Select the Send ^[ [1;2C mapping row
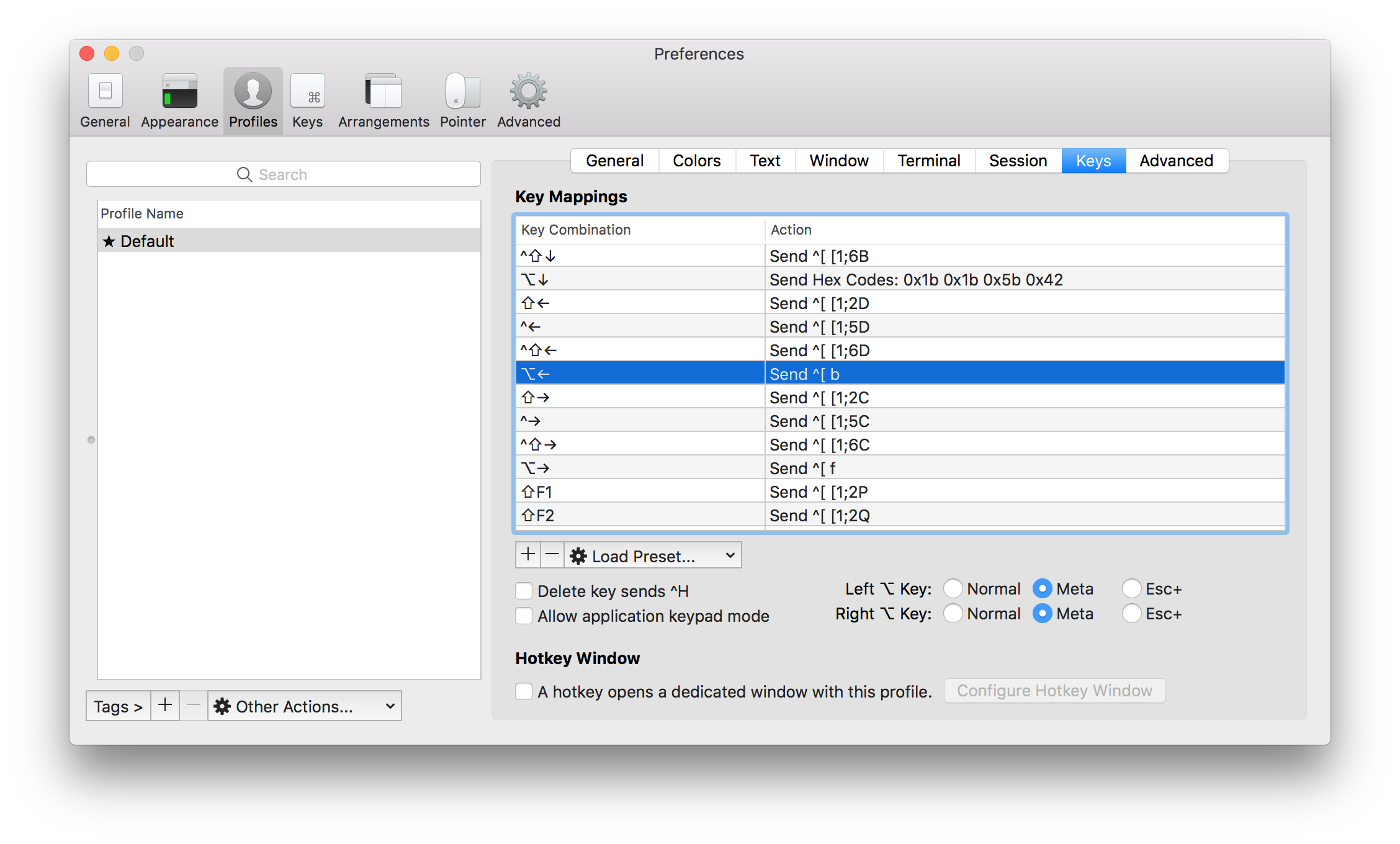The image size is (1400, 844). coord(900,397)
